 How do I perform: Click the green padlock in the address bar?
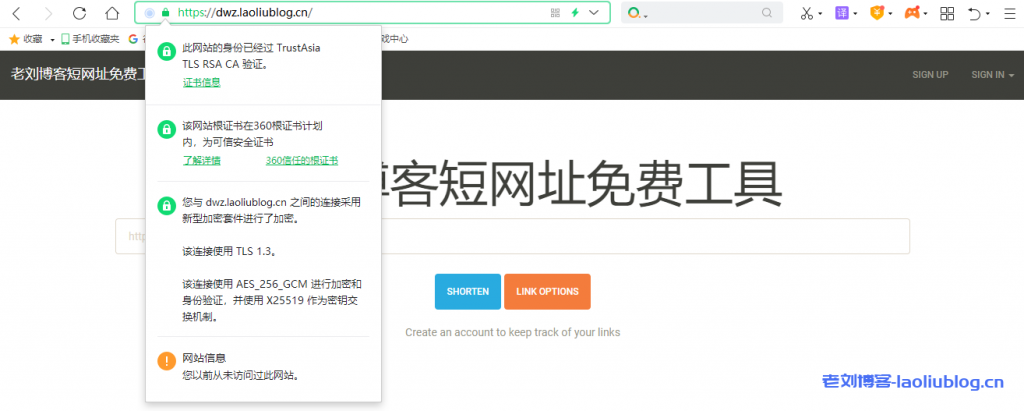coord(165,13)
